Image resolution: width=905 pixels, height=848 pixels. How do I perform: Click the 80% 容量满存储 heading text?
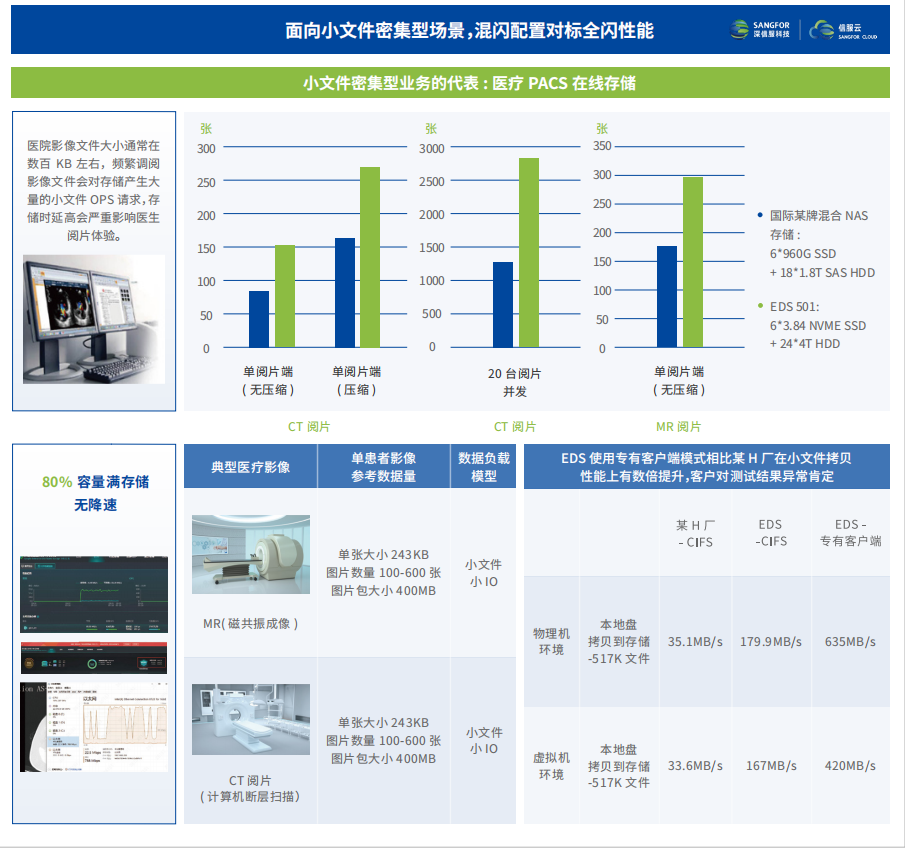(95, 482)
